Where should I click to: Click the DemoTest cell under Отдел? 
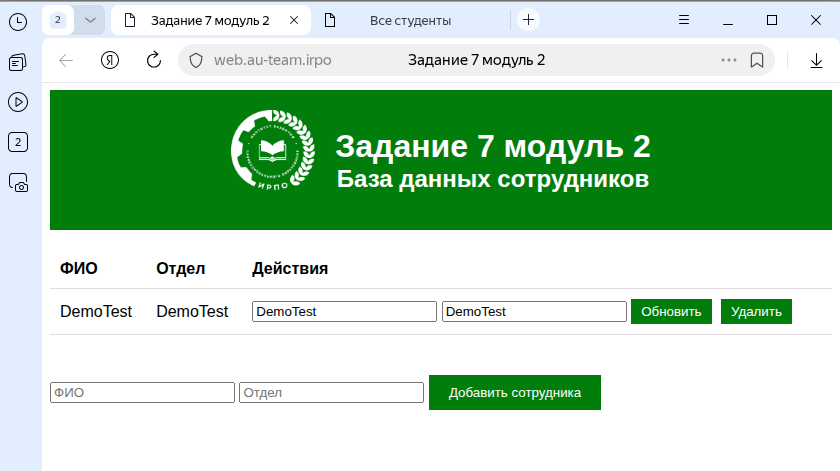tap(192, 311)
